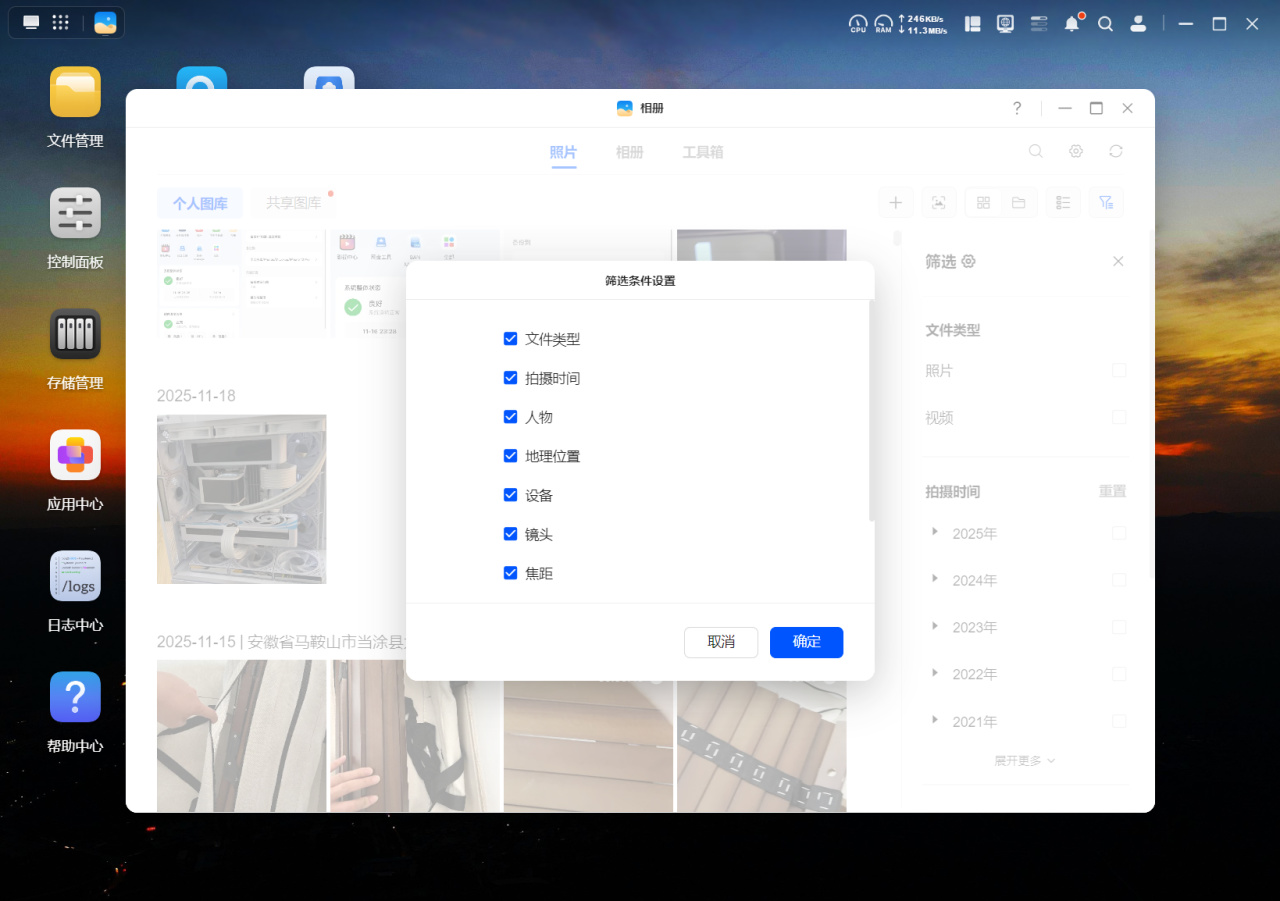Tick the checkbox for 2023年
1280x901 pixels.
click(1119, 627)
